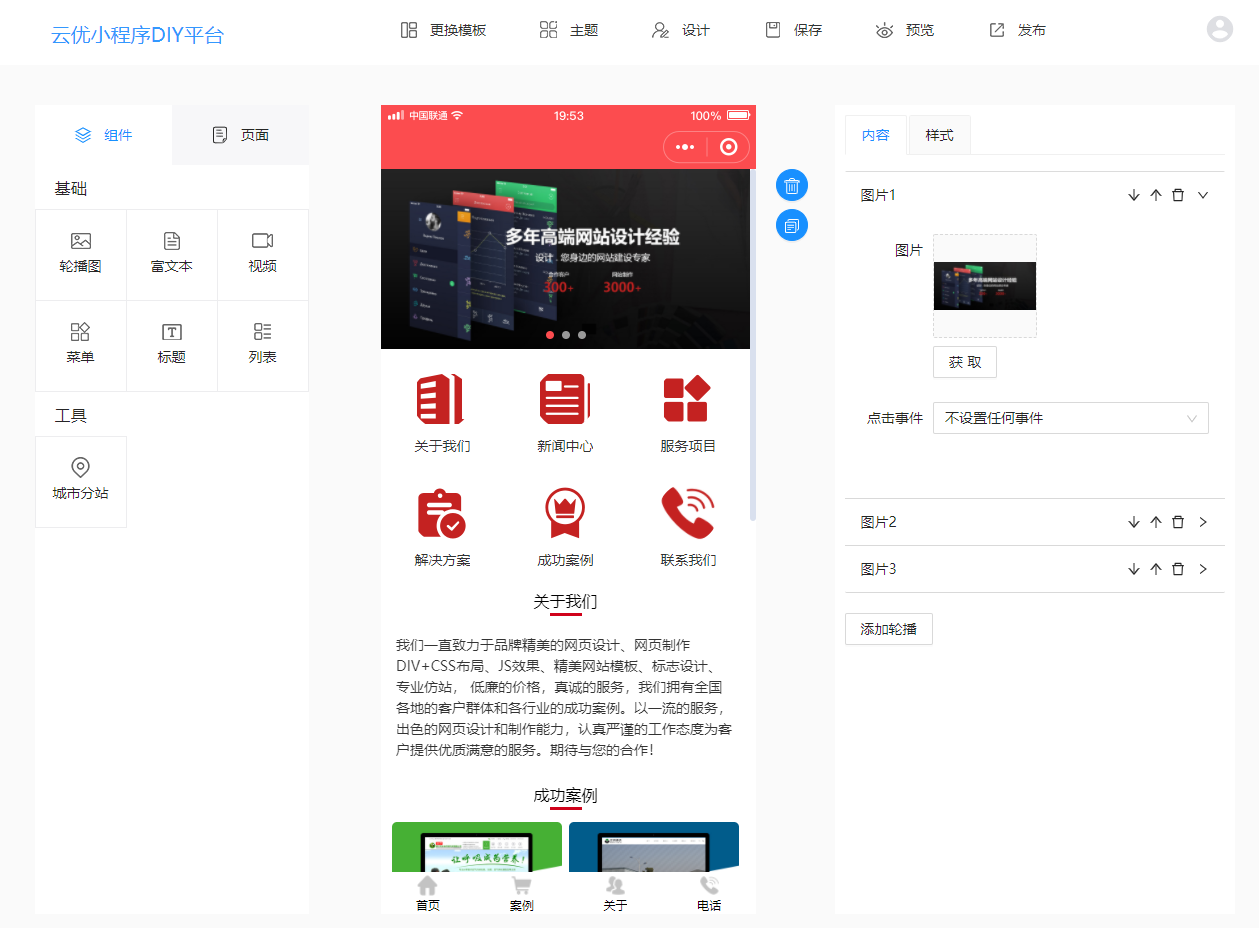This screenshot has width=1259, height=928.
Task: Click the blue case thumbnail
Action: [654, 846]
